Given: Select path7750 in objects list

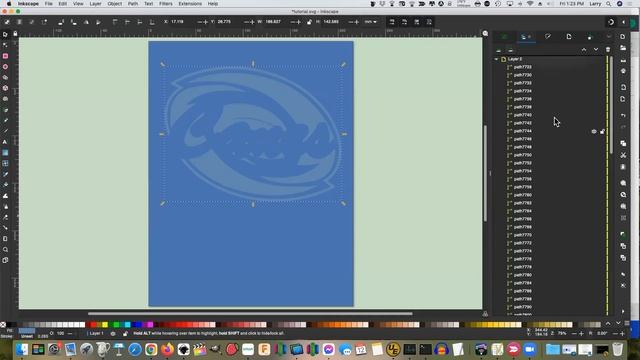Looking at the screenshot, I should [x=522, y=155].
